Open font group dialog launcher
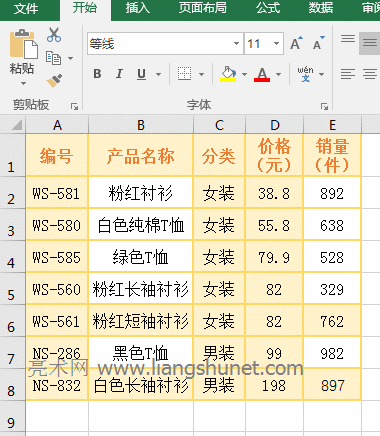Viewport: 380px width, 436px height. [x=324, y=107]
